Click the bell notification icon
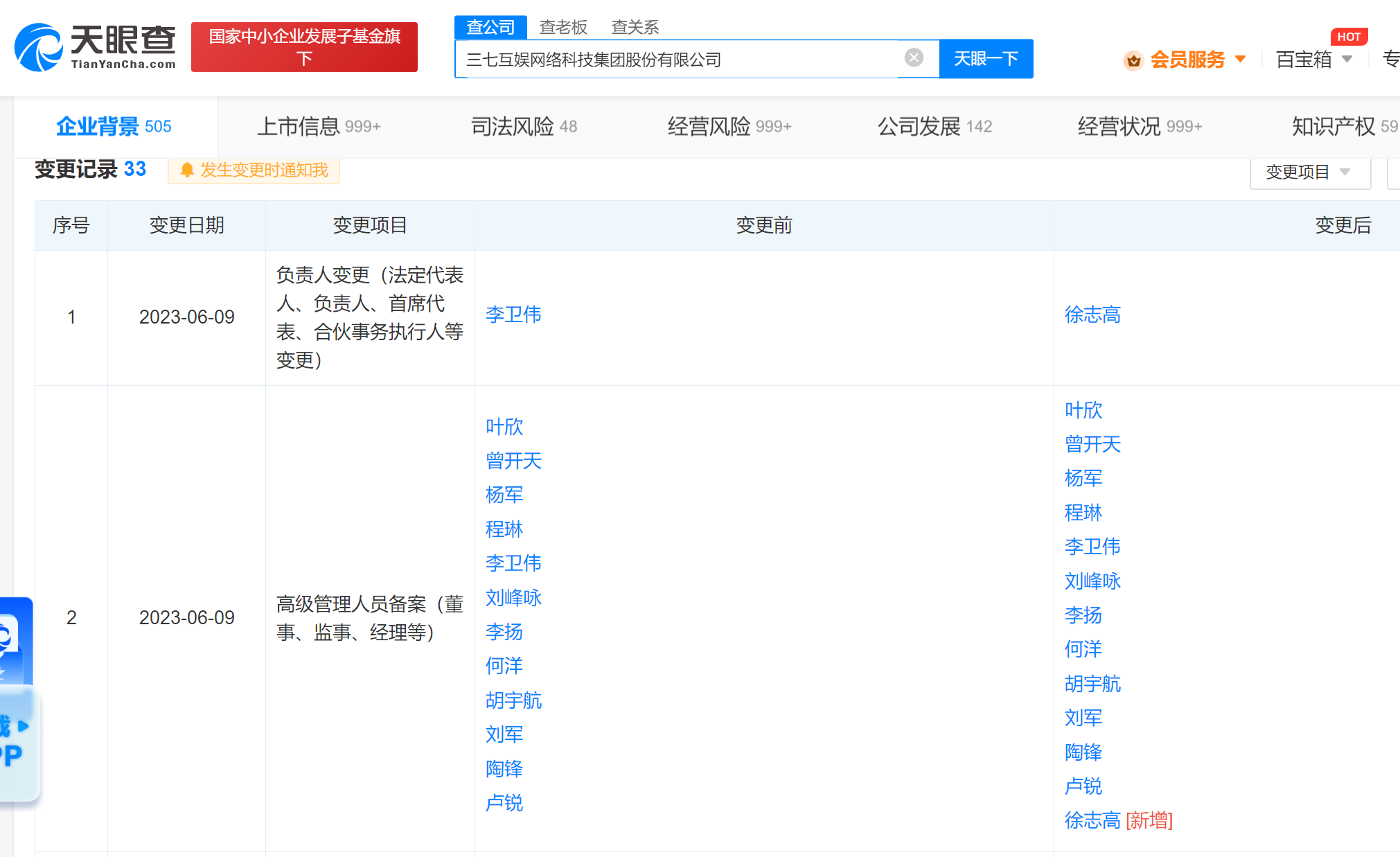Screen dimensions: 1400x857 (186, 170)
